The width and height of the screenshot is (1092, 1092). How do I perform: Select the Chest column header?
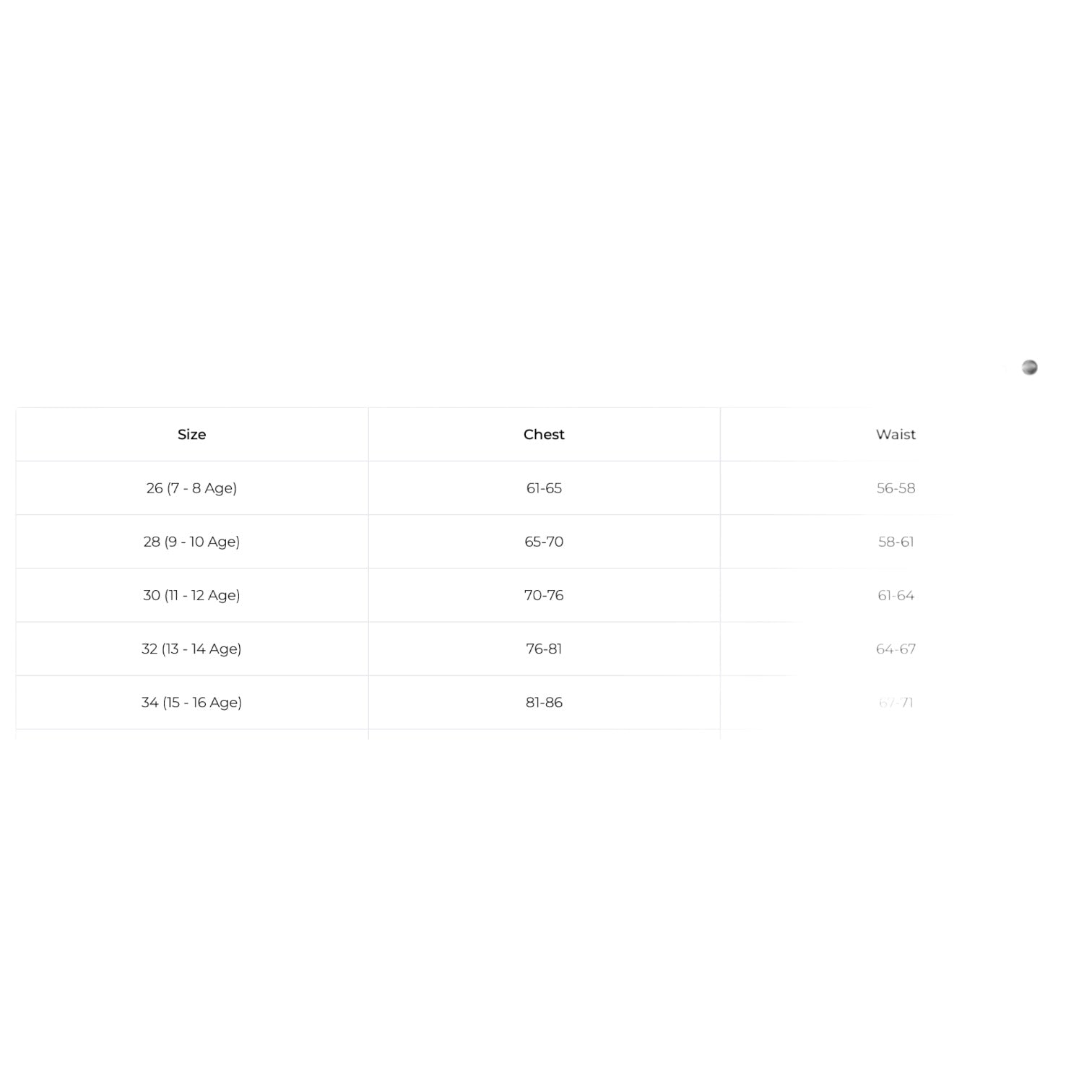pyautogui.click(x=544, y=434)
